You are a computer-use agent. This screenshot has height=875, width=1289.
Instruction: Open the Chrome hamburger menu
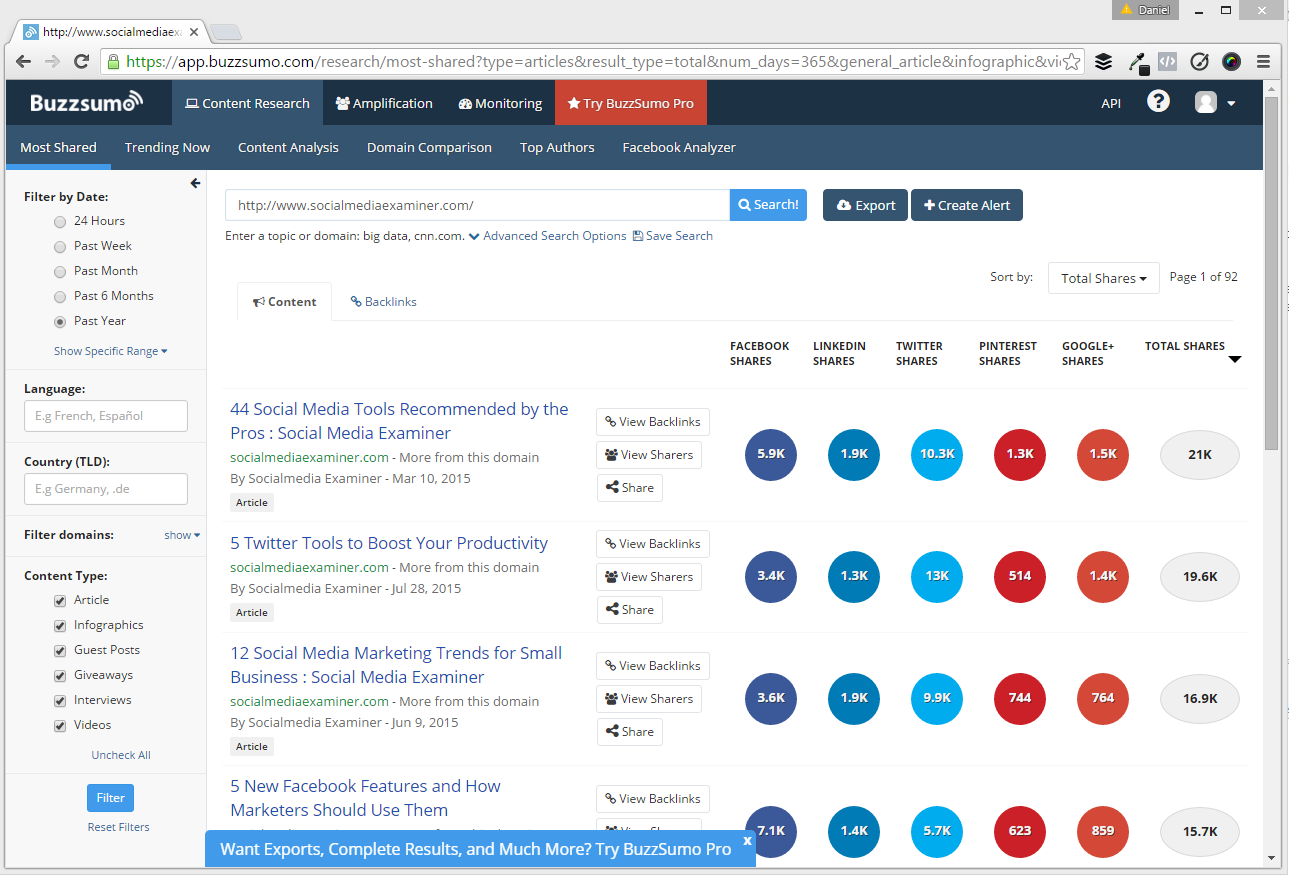[1264, 62]
